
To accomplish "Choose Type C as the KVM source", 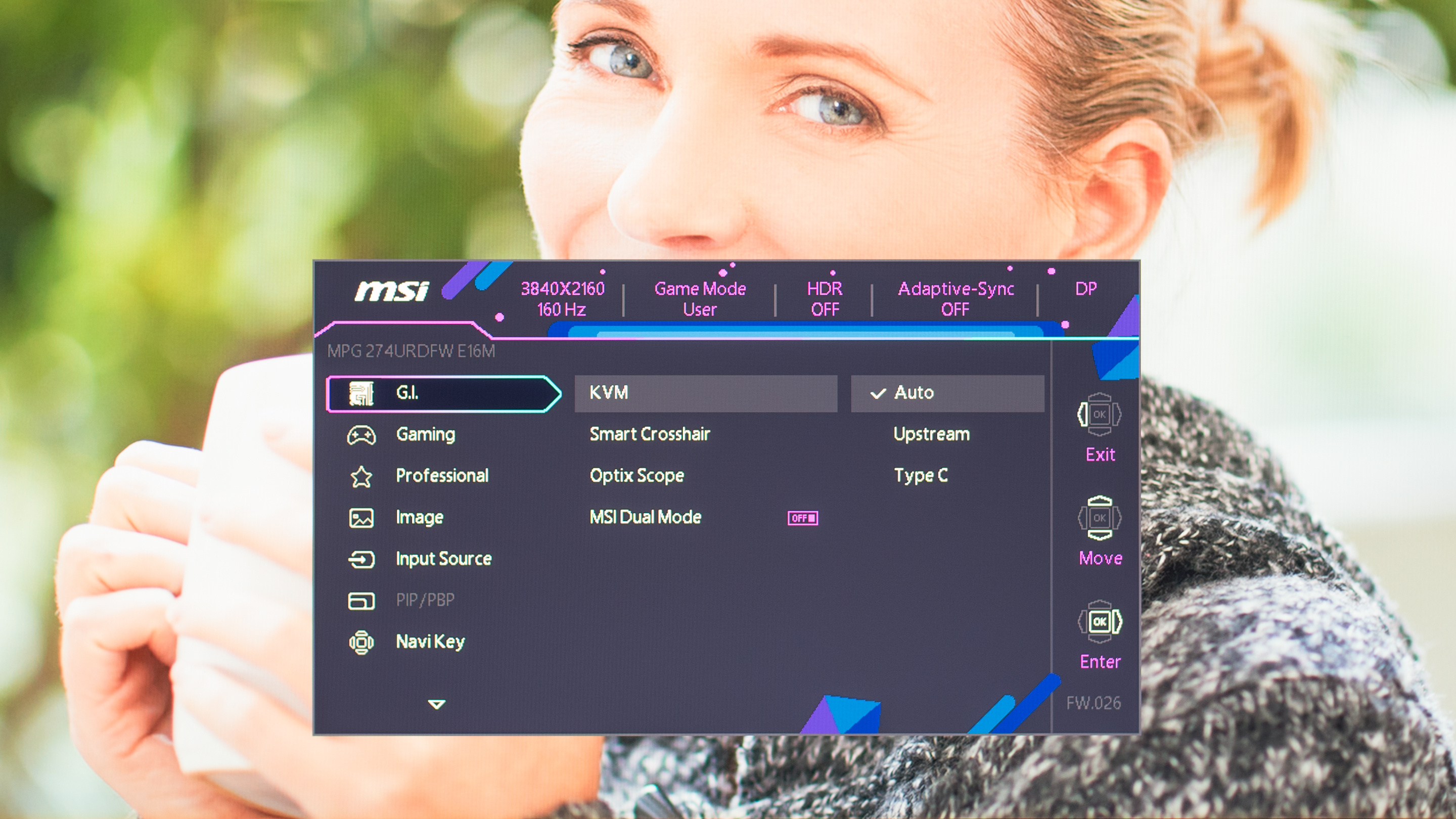I will pos(921,475).
